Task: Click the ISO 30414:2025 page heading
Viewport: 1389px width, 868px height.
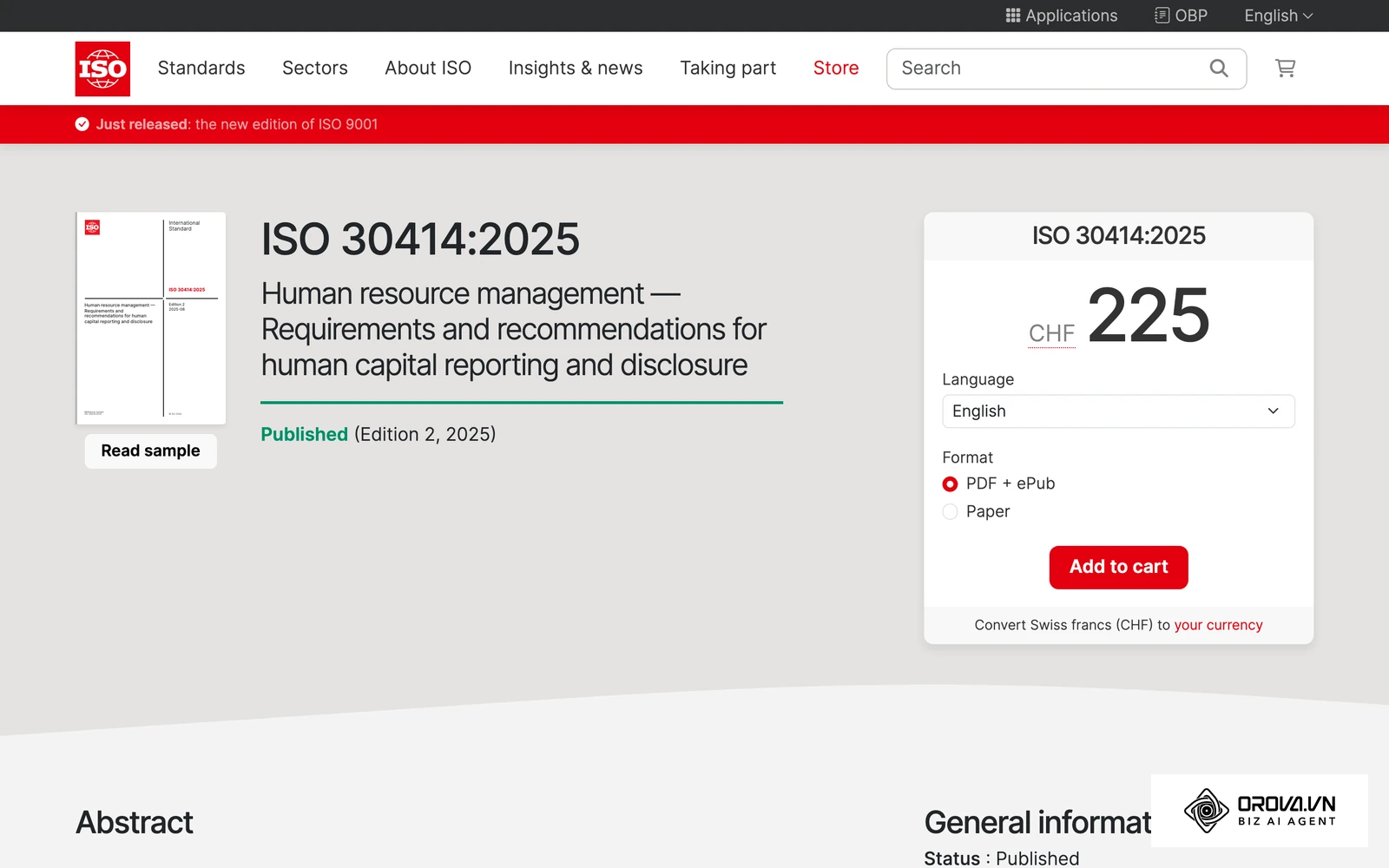Action: pyautogui.click(x=420, y=240)
